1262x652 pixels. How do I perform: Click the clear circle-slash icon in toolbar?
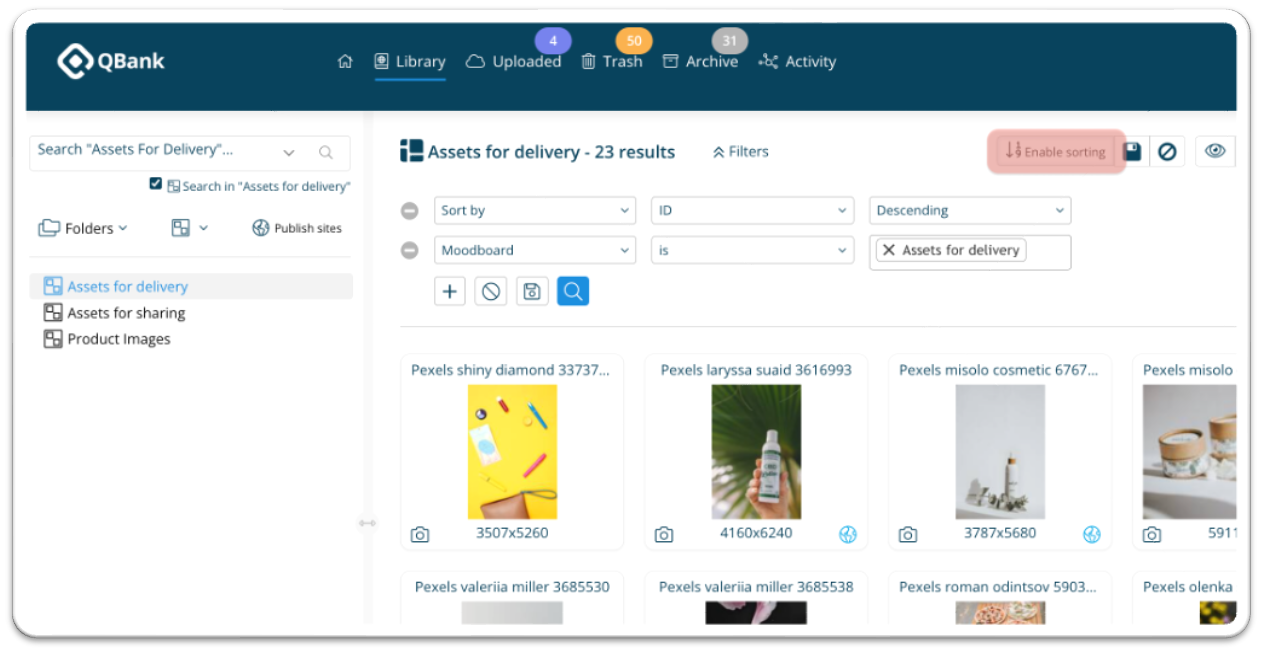(x=1166, y=152)
